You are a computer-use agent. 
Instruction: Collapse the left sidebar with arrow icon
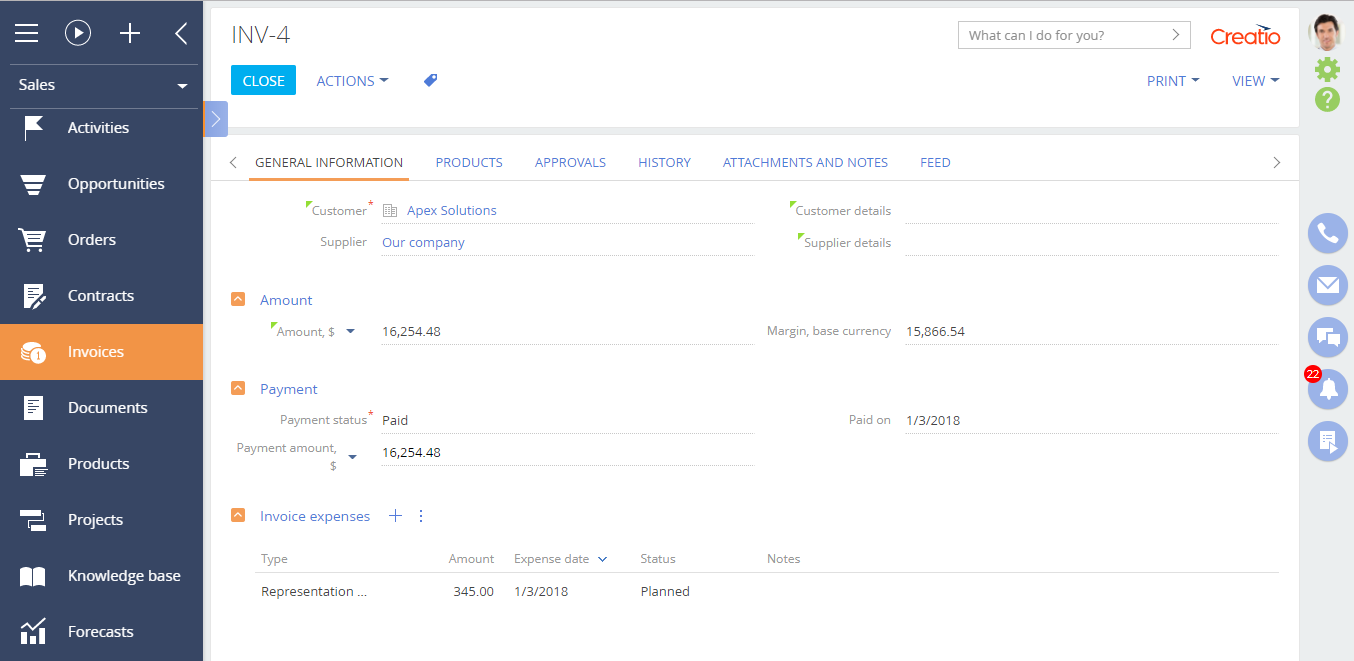[181, 33]
